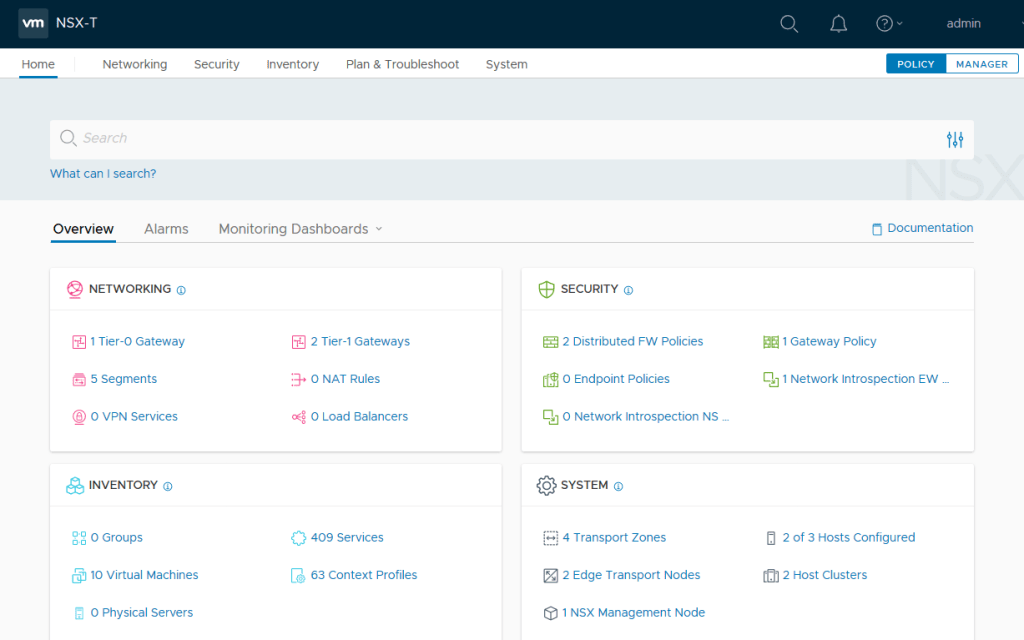The width and height of the screenshot is (1024, 640).
Task: Click the Security section info icon
Action: point(628,290)
